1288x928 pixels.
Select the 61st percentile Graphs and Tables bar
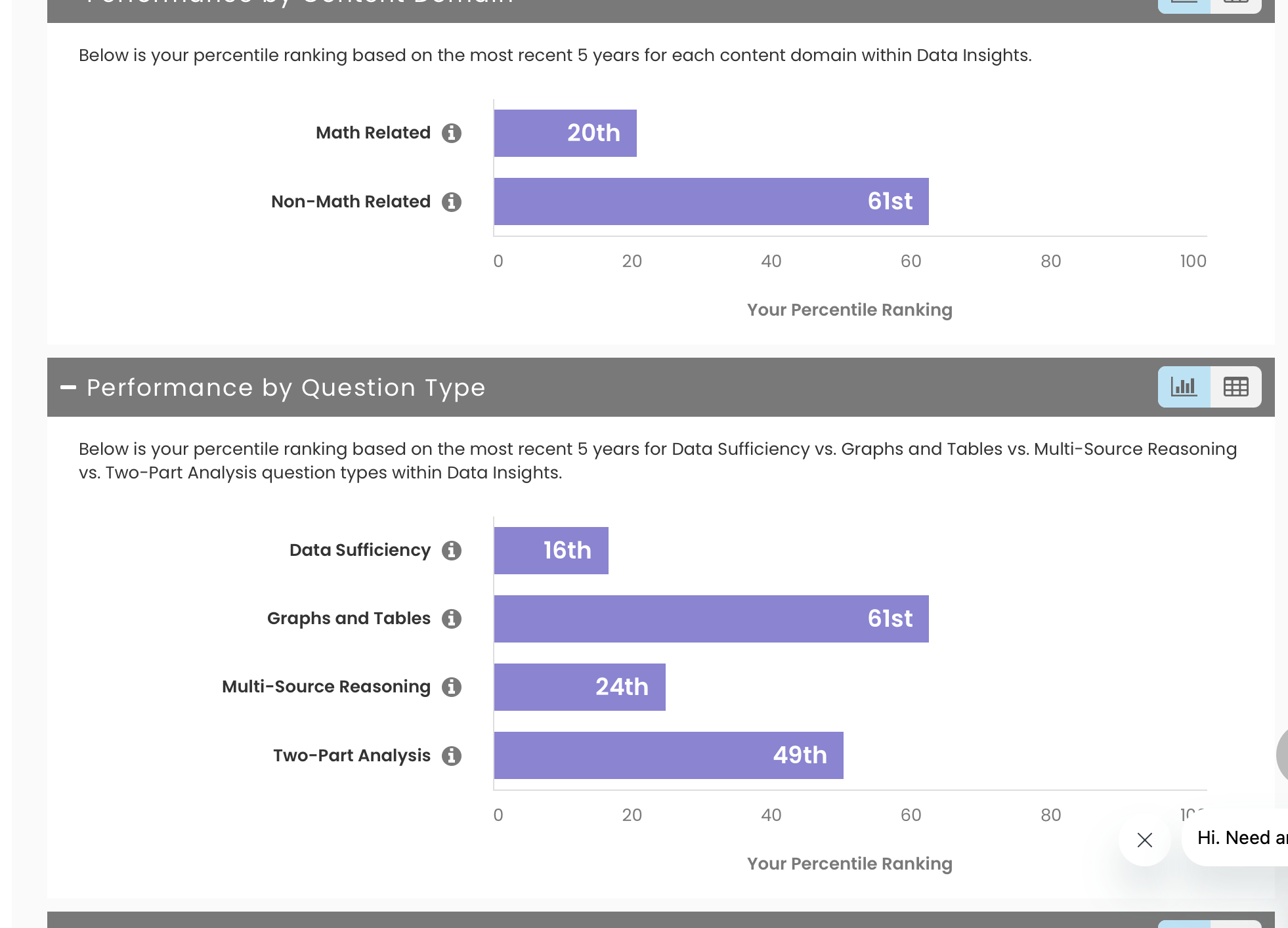tap(711, 619)
